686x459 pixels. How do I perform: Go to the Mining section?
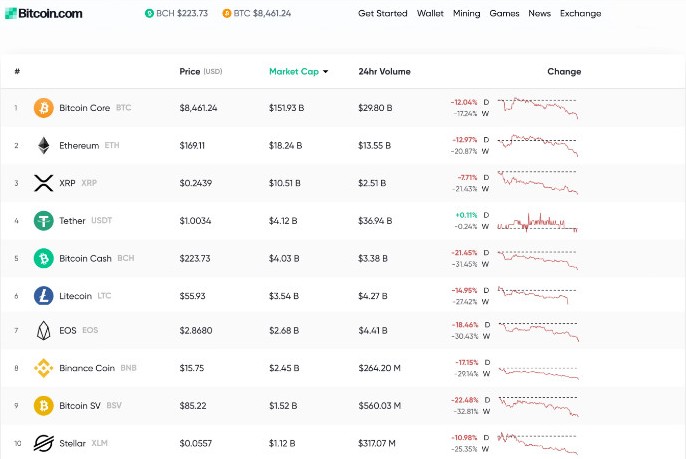coord(466,14)
